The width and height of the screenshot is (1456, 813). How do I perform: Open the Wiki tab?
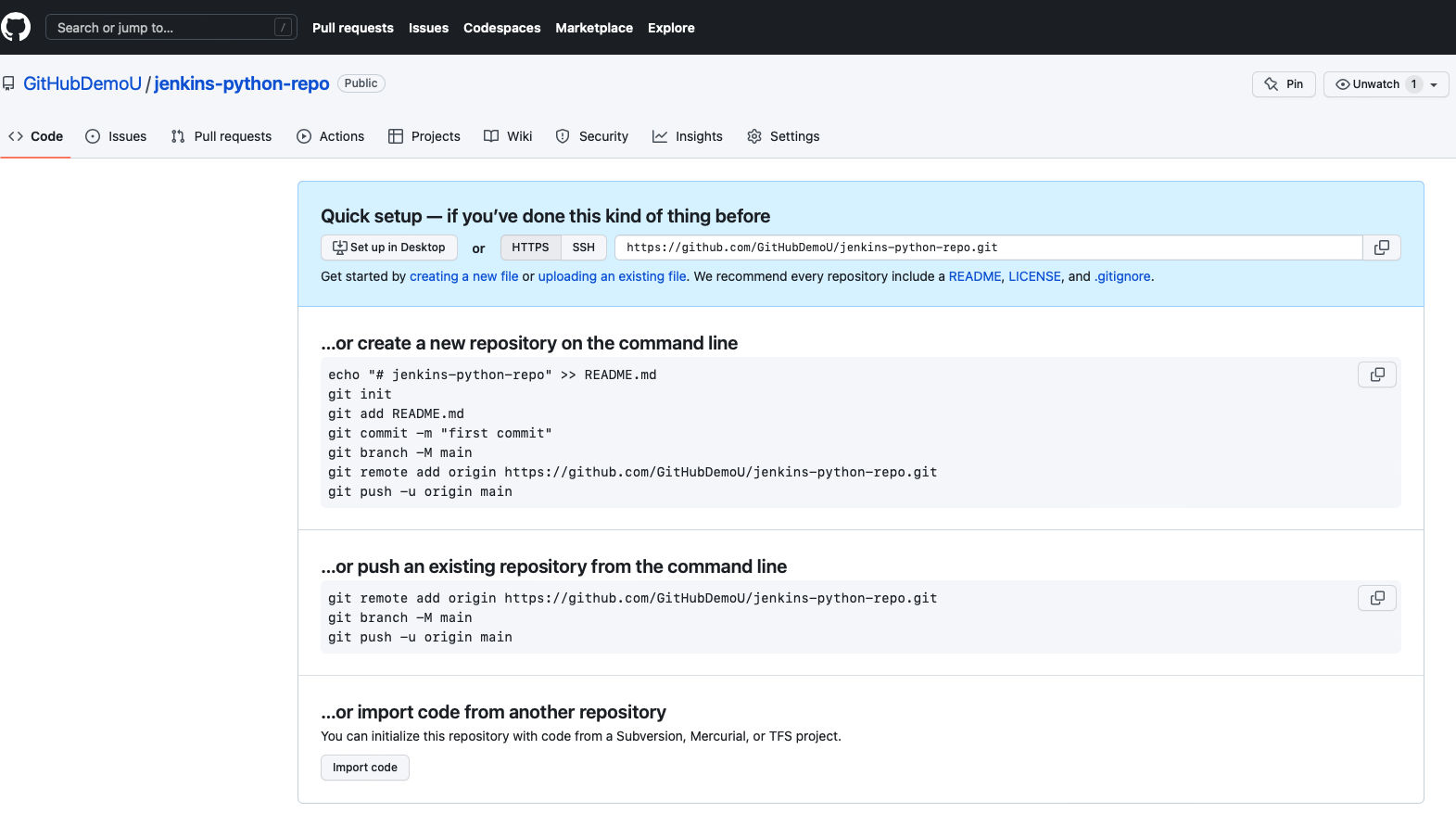tap(508, 136)
